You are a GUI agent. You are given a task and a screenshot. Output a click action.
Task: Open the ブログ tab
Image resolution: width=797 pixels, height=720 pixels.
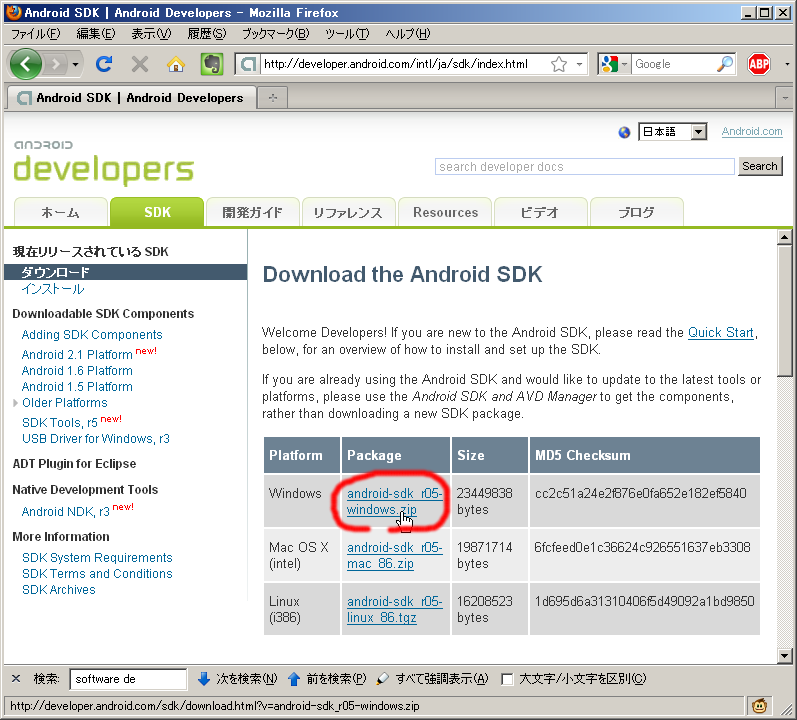coord(636,212)
